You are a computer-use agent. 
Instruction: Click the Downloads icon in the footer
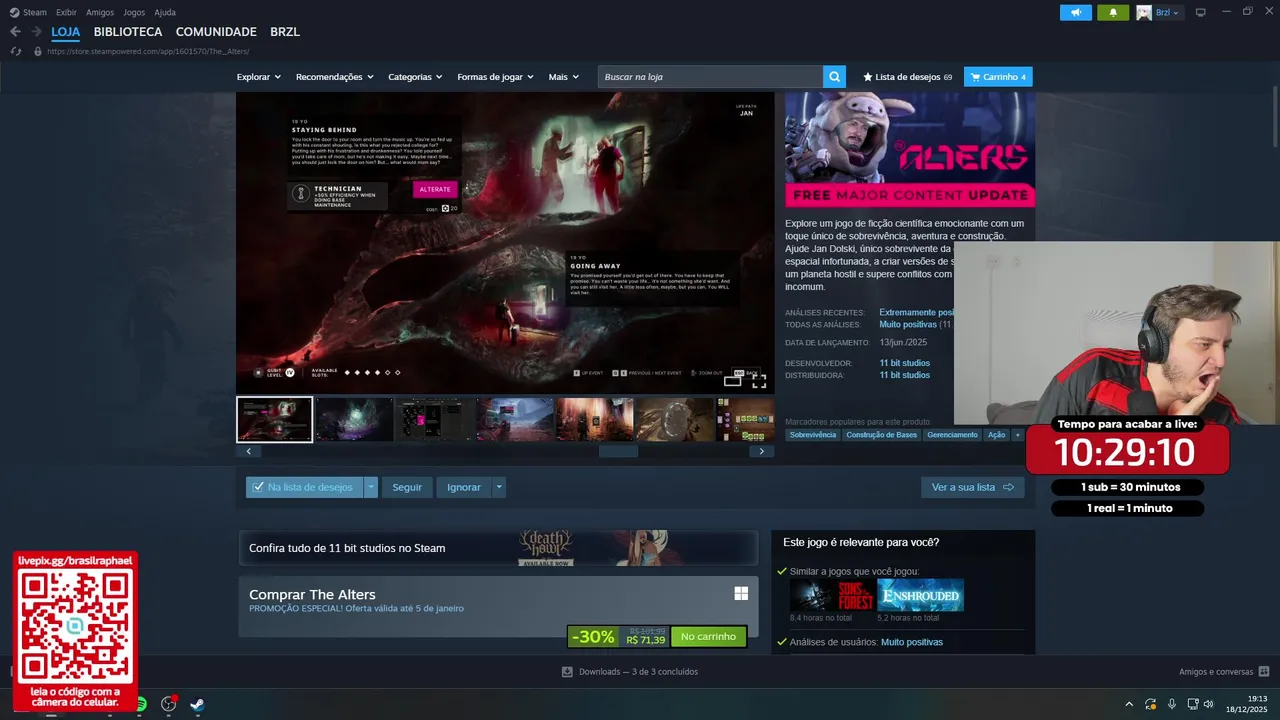567,672
